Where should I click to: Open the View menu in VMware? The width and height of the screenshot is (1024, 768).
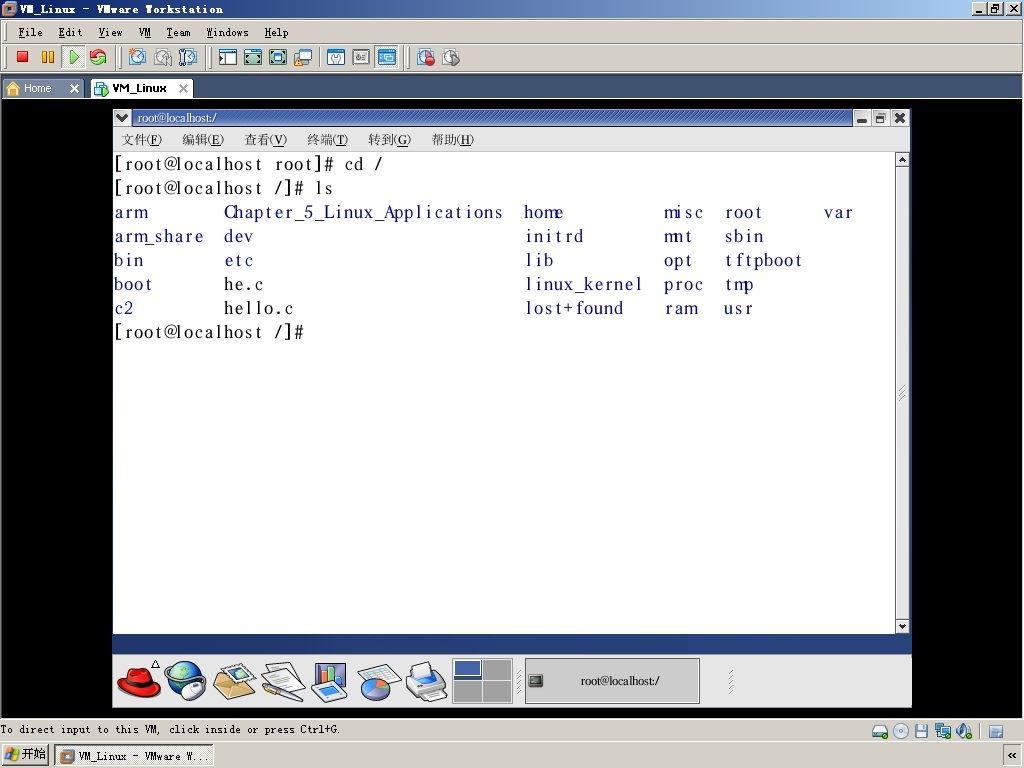tap(110, 33)
